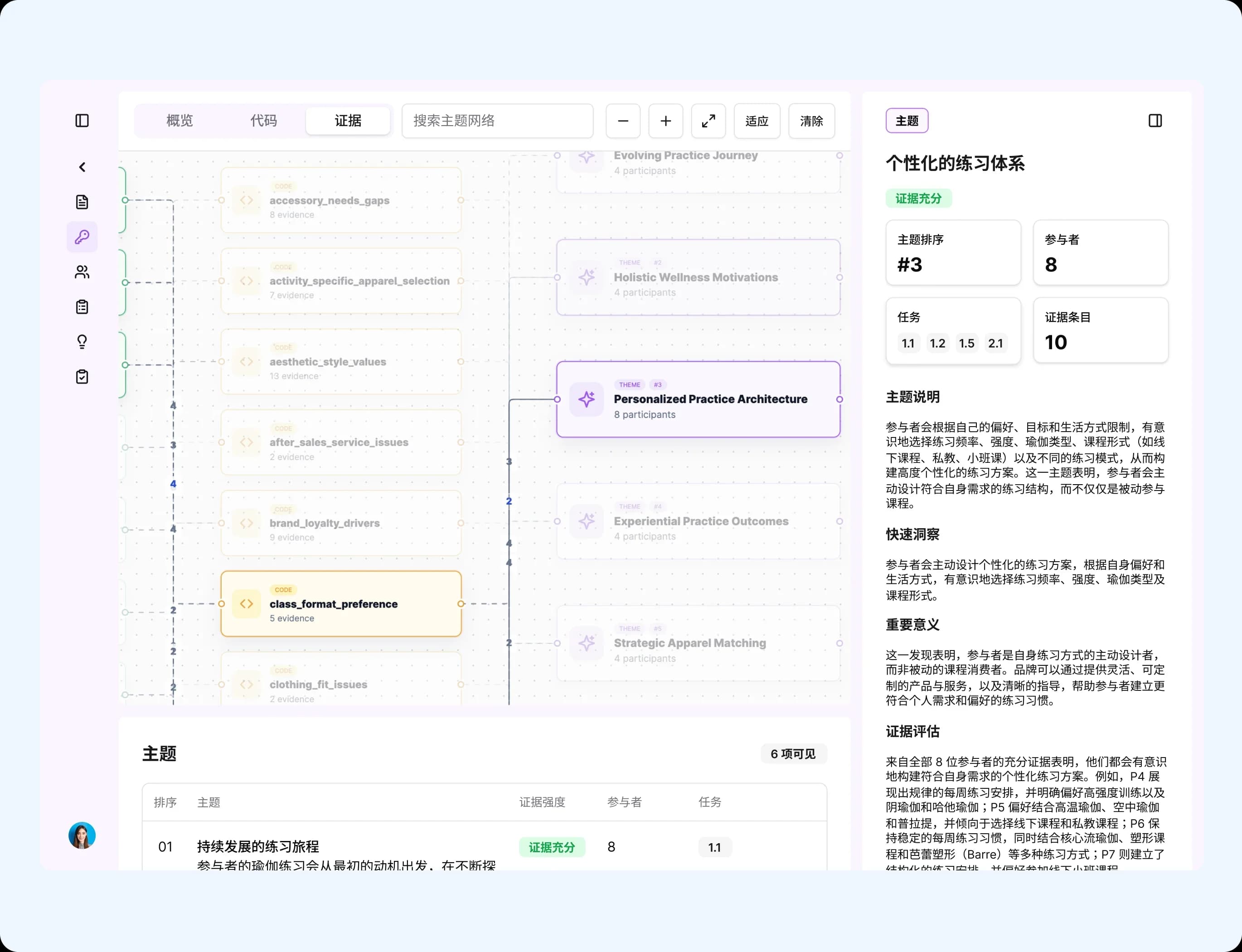1242x952 pixels.
Task: Collapse the left sidebar with the panel icon
Action: pos(82,121)
